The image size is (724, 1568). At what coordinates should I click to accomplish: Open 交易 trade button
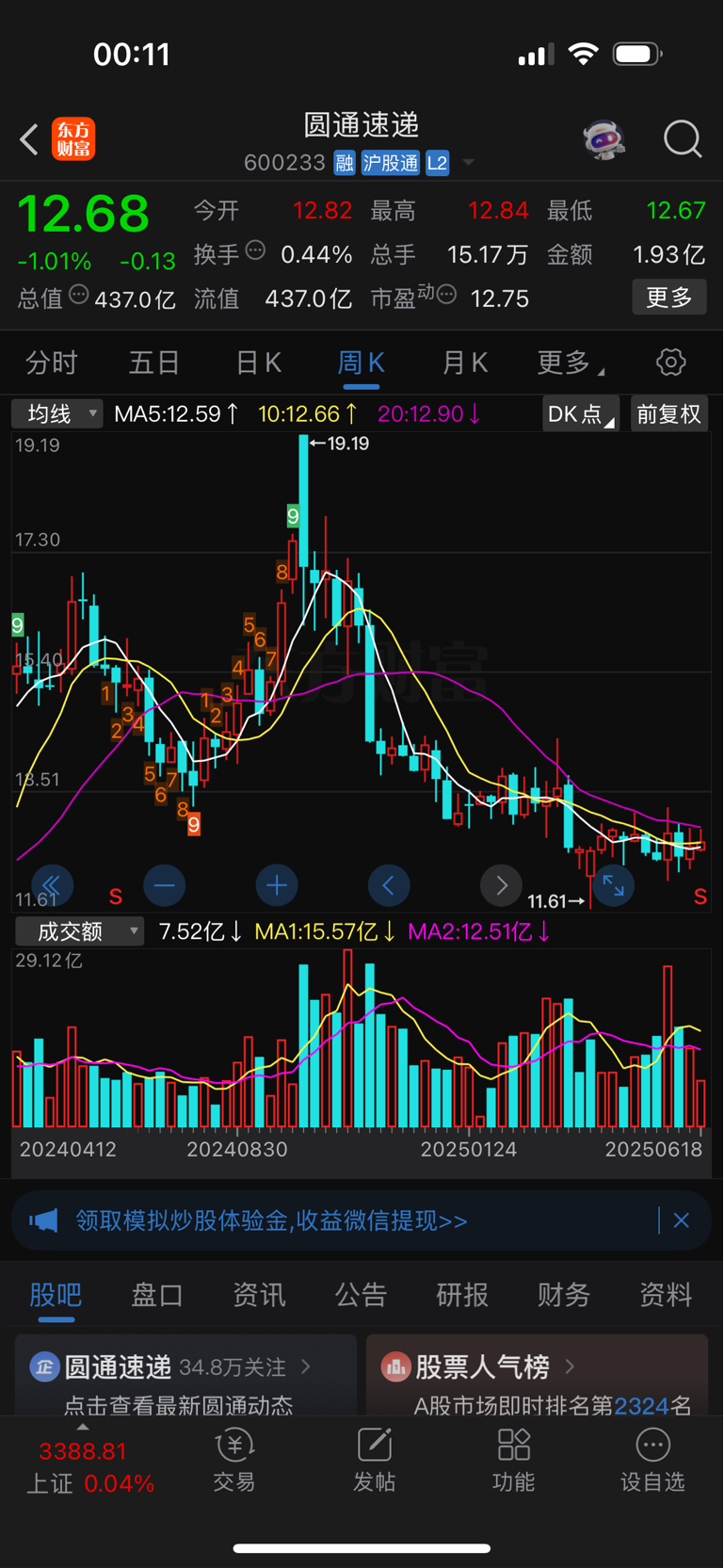pos(234,1462)
